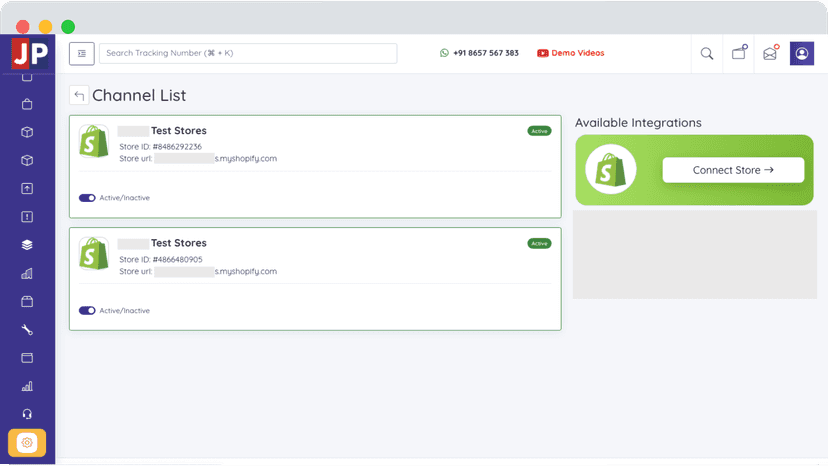Focus the Search Tracking Number field

pyautogui.click(x=248, y=53)
